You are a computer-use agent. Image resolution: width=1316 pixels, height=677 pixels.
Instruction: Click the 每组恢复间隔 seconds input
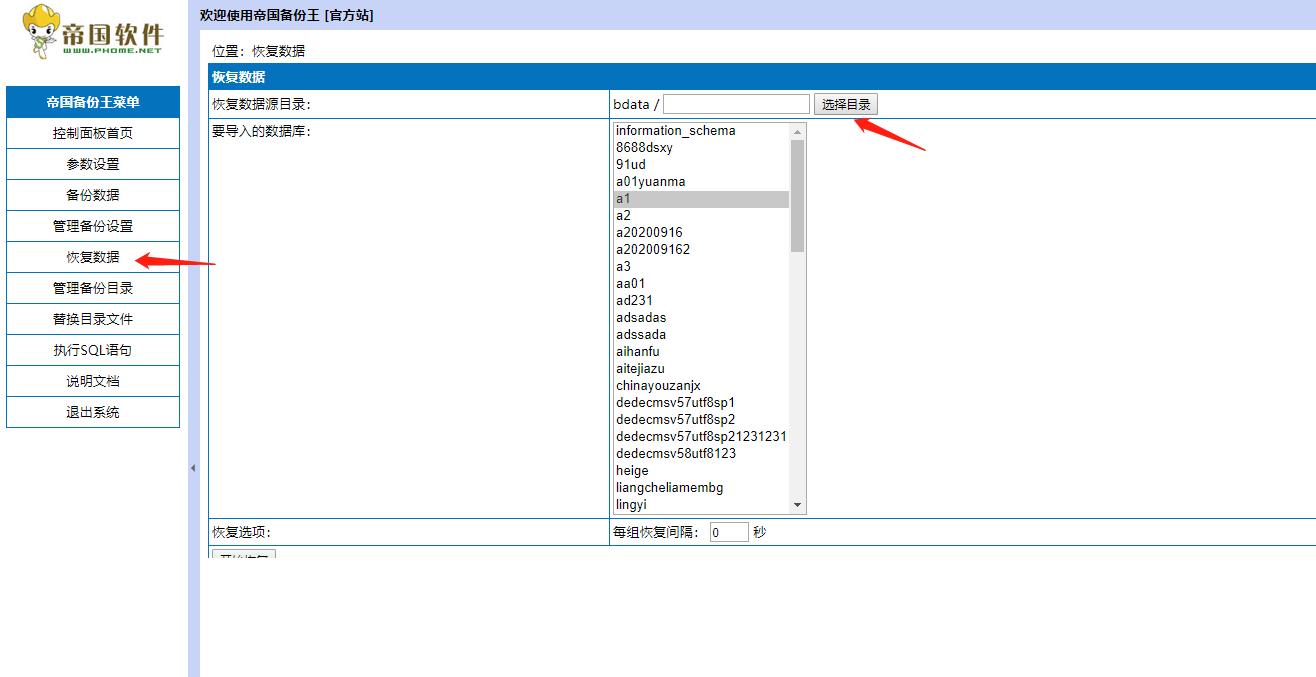[729, 532]
